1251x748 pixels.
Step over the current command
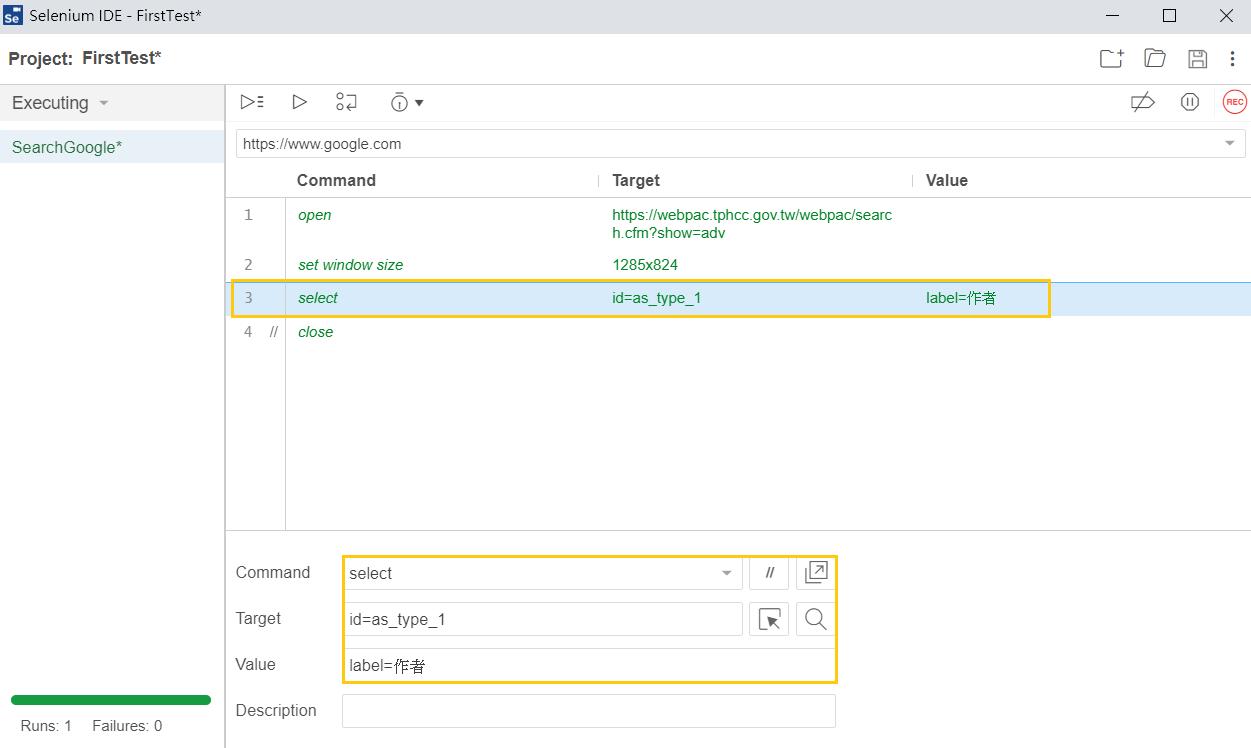pos(346,102)
